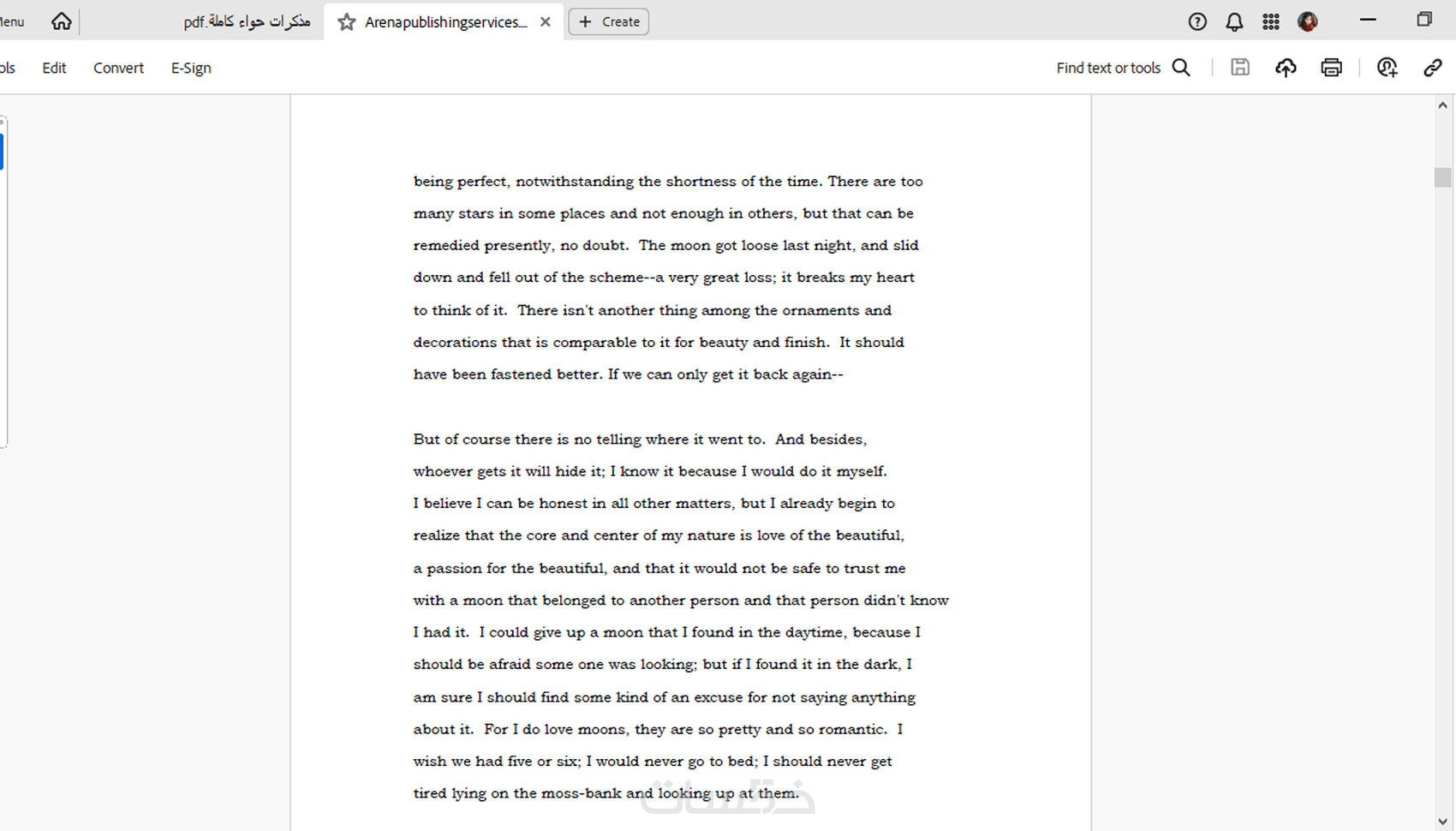Click the vertical scrollbar down arrow

click(x=1443, y=822)
